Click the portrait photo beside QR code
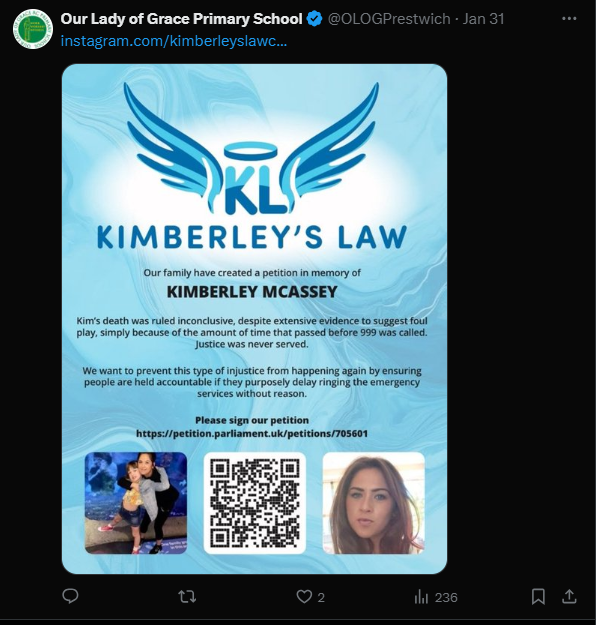Viewport: 596px width, 625px height. point(374,503)
